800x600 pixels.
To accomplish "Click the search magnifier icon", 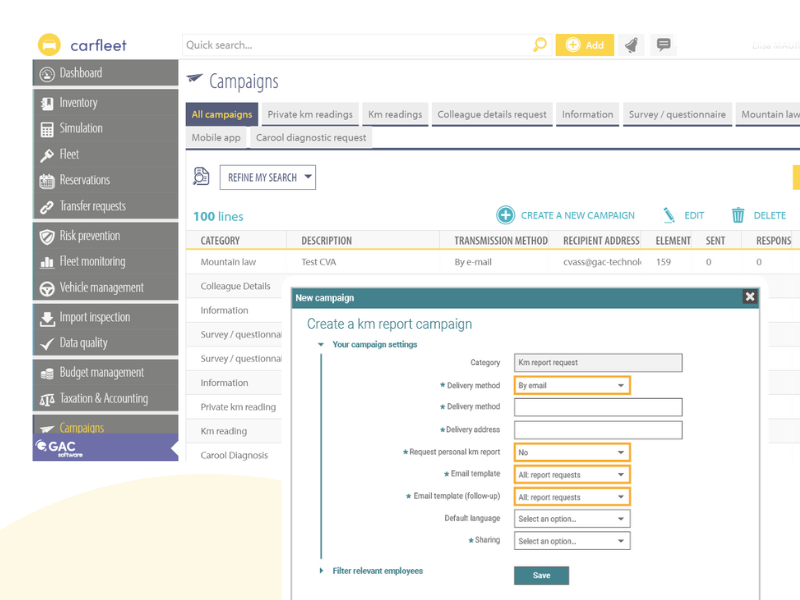I will [x=540, y=45].
